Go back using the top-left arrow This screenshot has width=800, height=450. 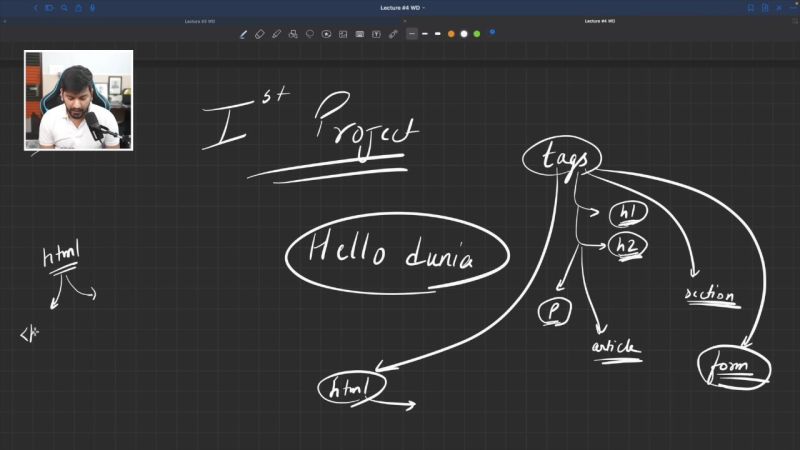(x=35, y=8)
